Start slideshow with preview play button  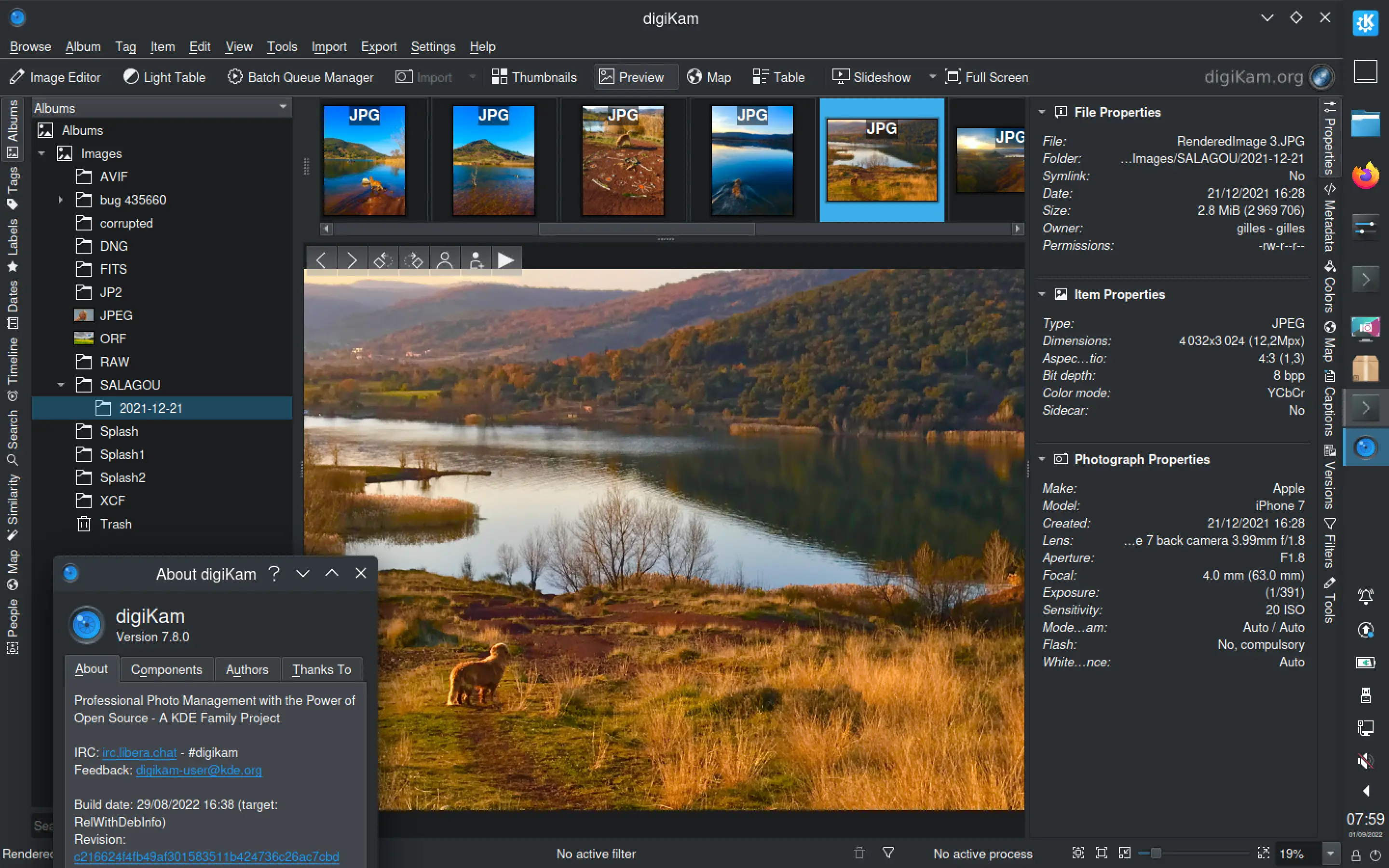[505, 260]
